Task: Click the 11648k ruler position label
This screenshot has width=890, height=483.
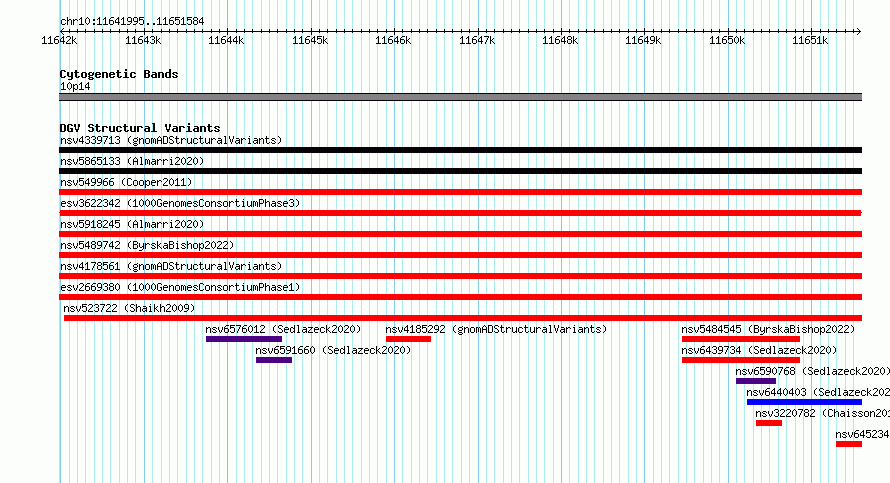Action: 560,40
